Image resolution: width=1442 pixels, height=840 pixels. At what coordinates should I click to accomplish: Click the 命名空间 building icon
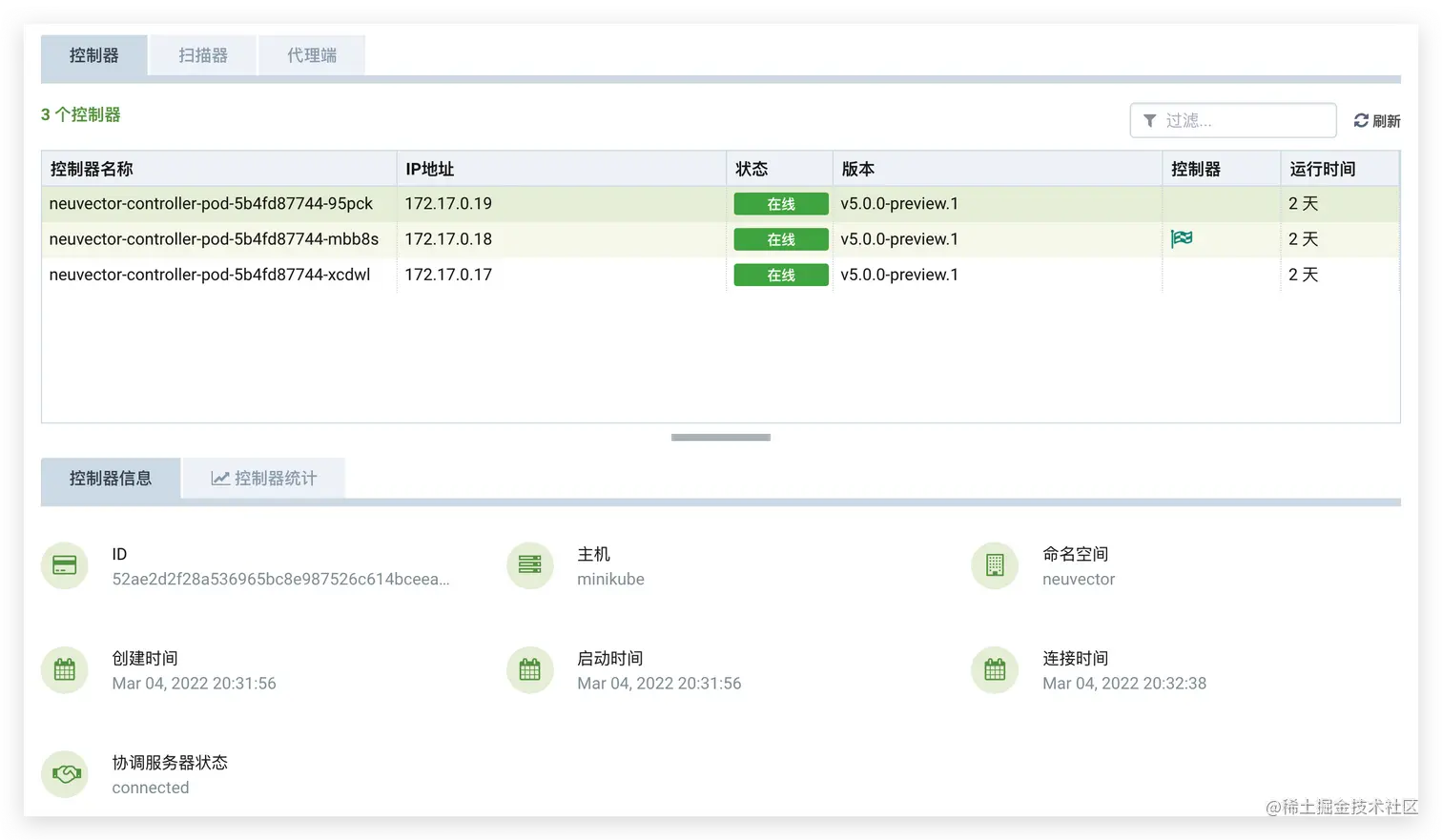(995, 565)
